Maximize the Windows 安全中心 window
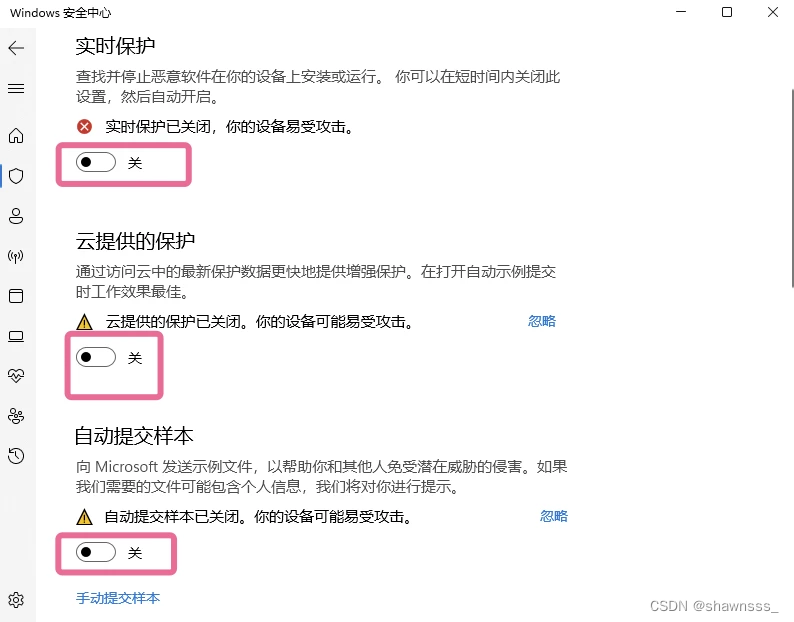794x622 pixels. (727, 12)
